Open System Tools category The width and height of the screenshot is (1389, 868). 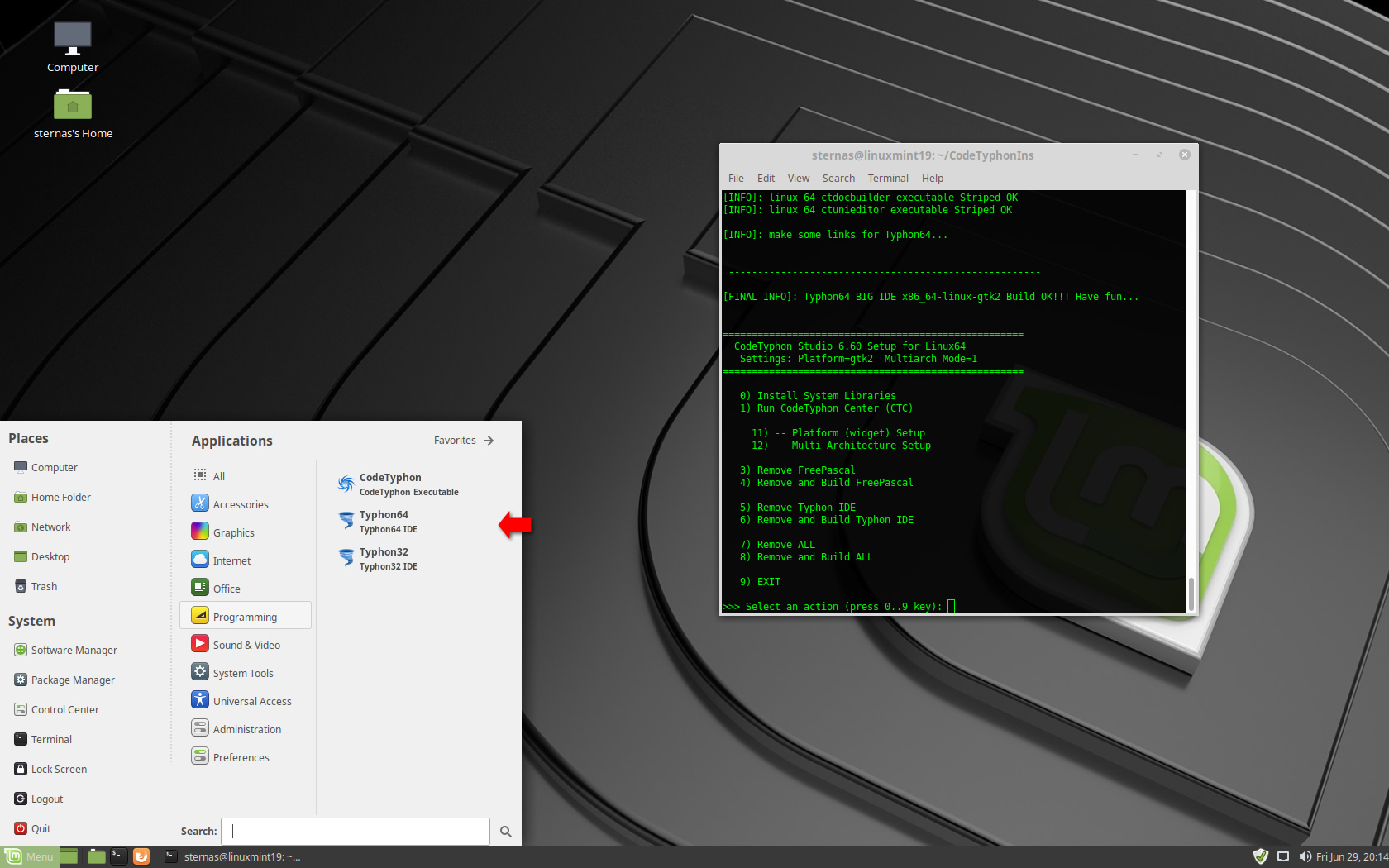tap(246, 673)
